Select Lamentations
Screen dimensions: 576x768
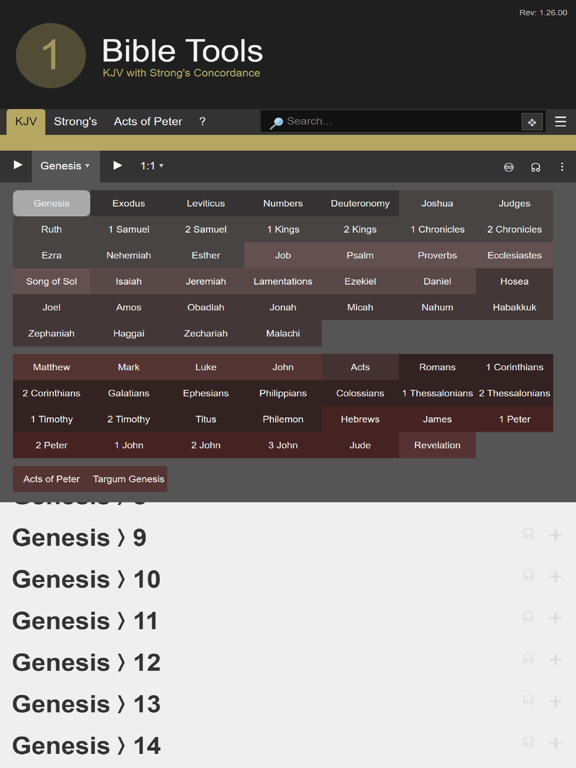tap(283, 281)
